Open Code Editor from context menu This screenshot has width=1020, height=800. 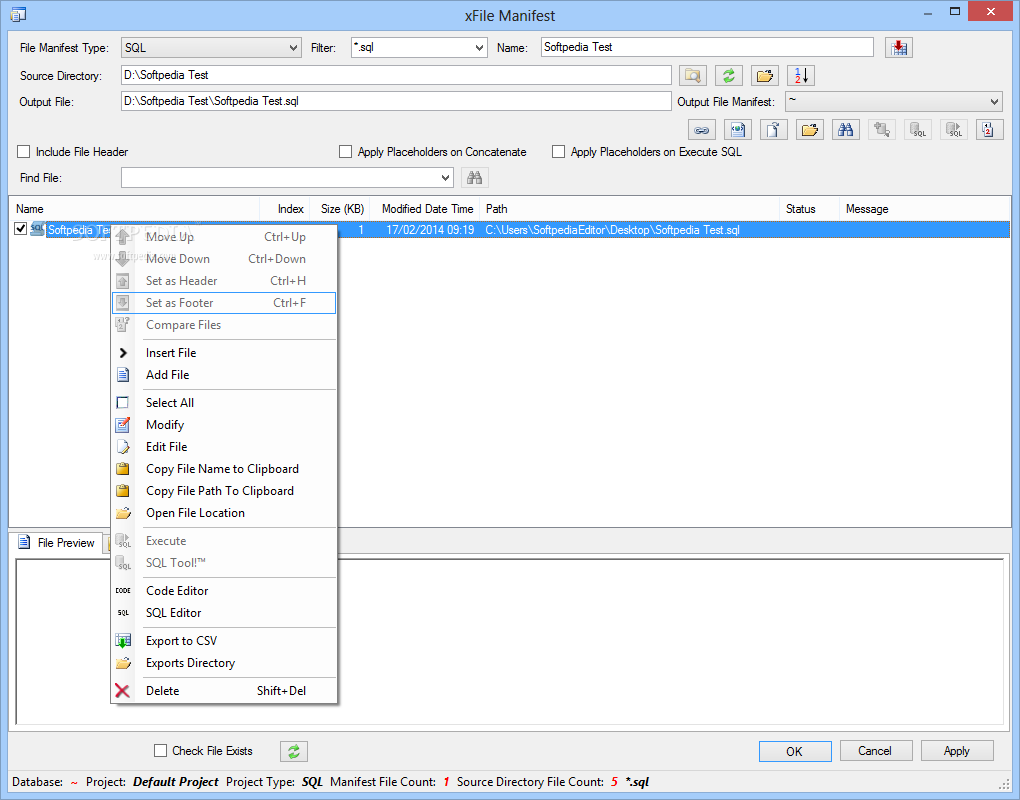click(224, 591)
